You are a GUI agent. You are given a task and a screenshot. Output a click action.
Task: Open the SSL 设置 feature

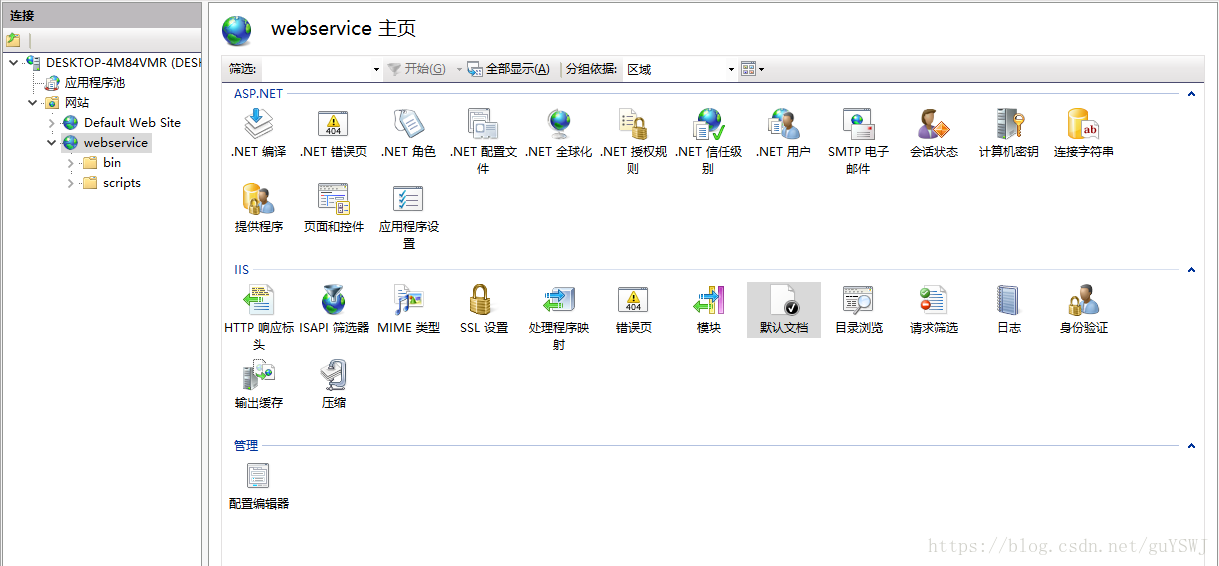tap(483, 309)
